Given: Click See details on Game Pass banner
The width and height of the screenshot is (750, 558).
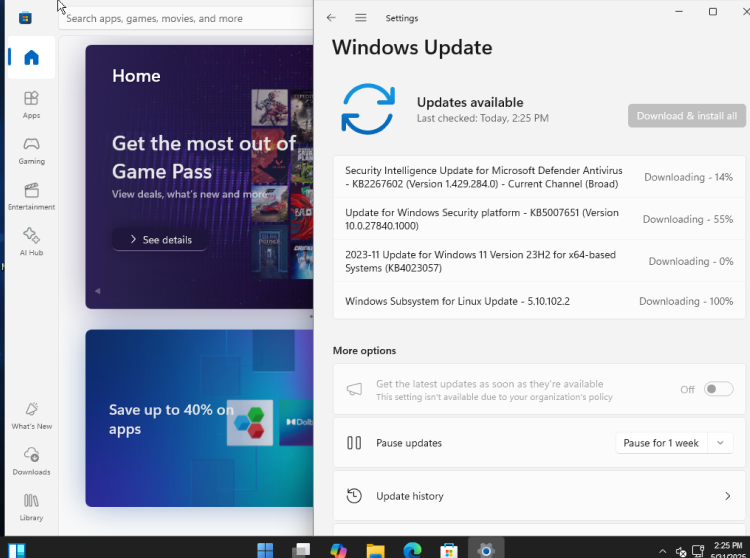Looking at the screenshot, I should [160, 240].
